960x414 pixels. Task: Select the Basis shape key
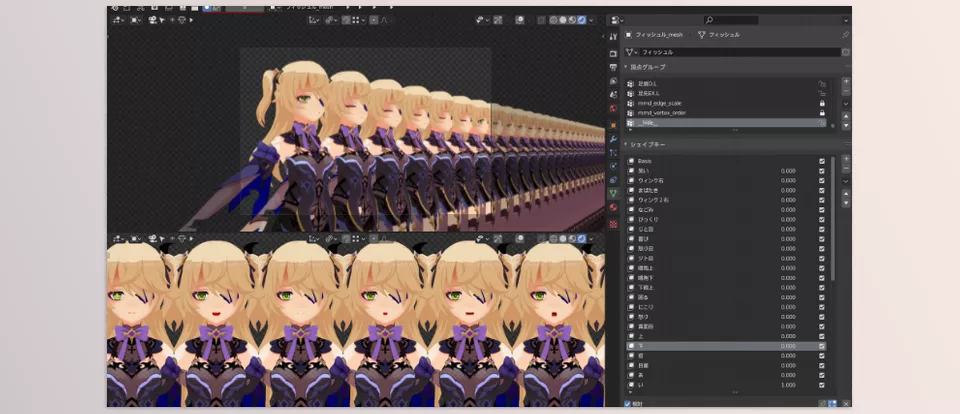[x=726, y=161]
